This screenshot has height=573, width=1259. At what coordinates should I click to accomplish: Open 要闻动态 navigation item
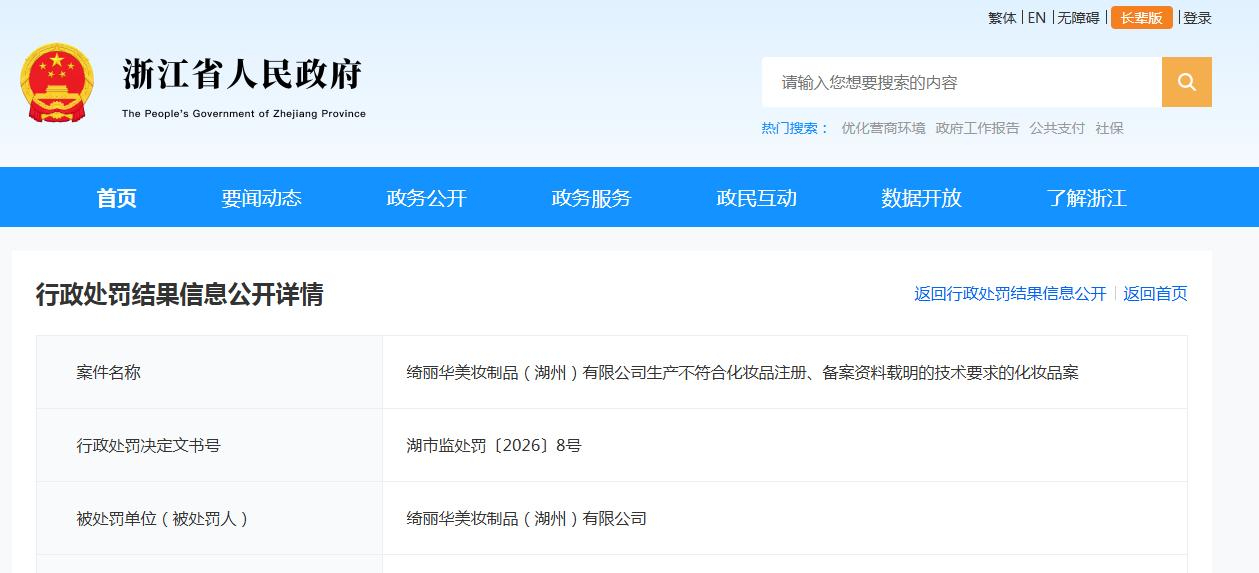coord(262,198)
